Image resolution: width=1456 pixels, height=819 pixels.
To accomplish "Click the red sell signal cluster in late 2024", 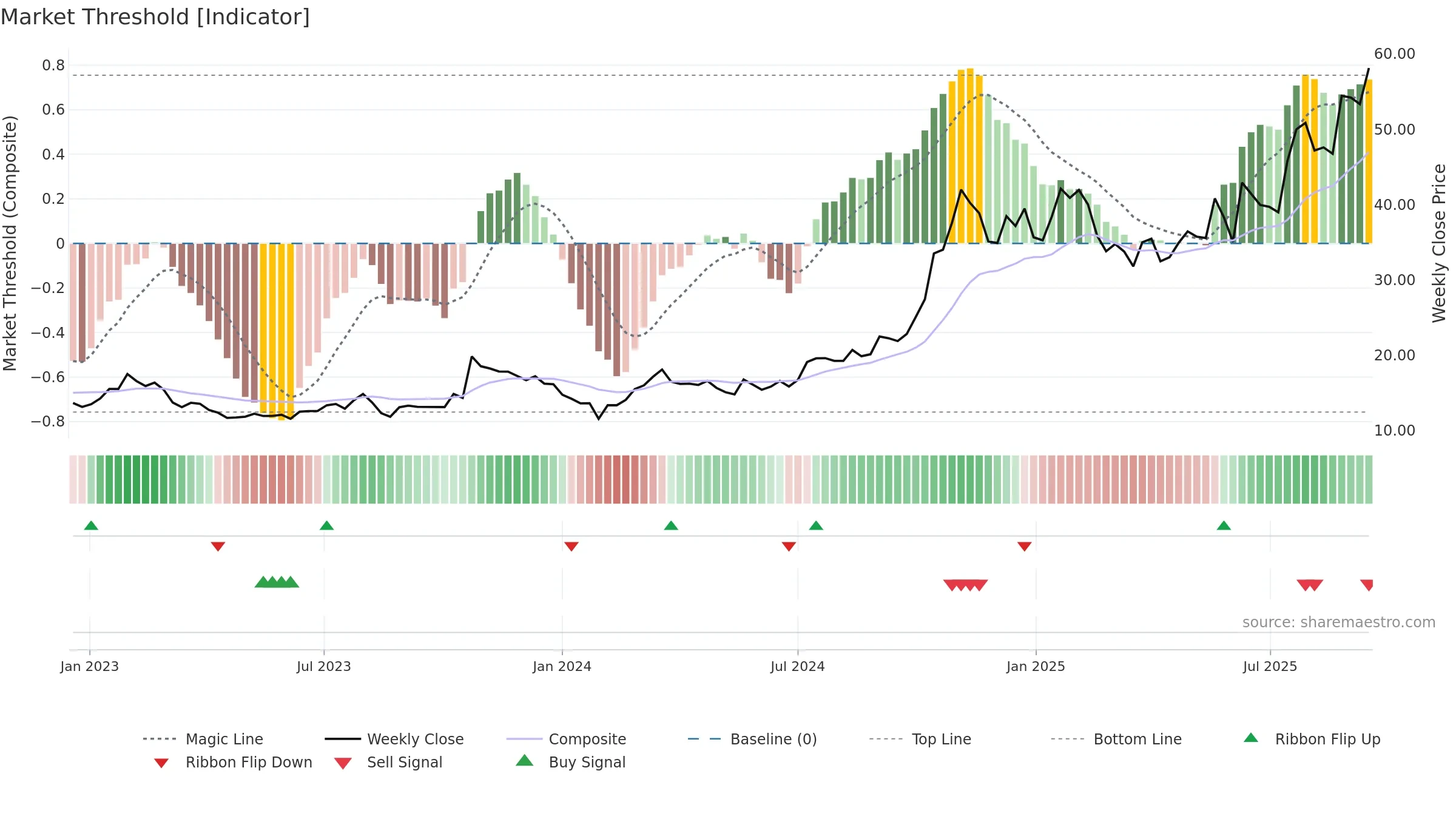I will [966, 585].
